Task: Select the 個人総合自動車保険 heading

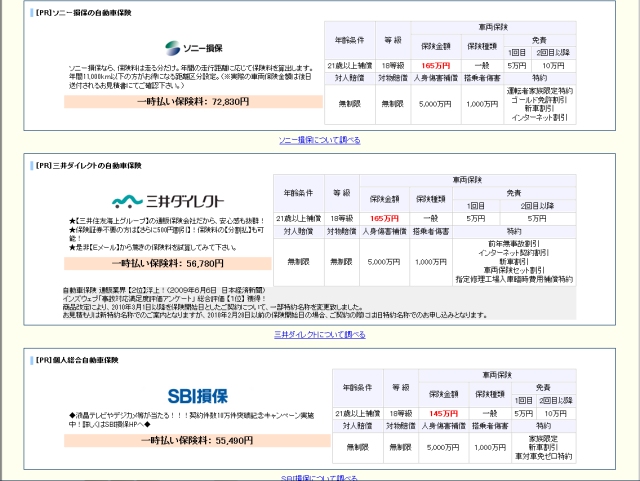Action: [x=77, y=360]
